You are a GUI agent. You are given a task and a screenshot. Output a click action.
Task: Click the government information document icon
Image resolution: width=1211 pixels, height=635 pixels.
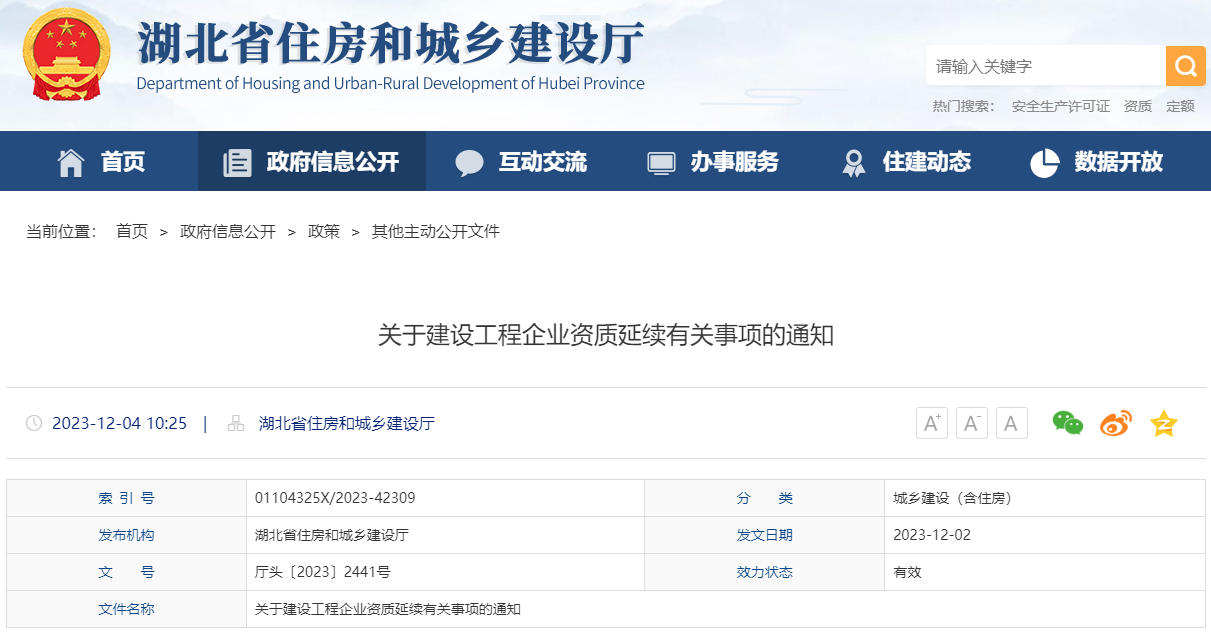point(237,162)
